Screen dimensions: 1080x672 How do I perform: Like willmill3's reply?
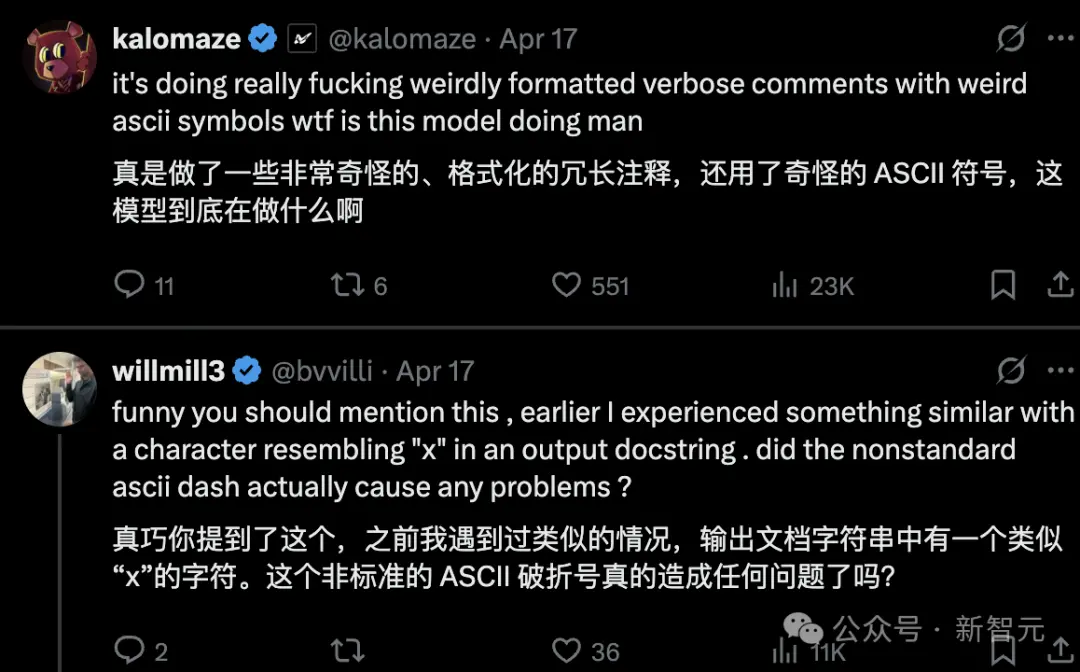coord(566,650)
